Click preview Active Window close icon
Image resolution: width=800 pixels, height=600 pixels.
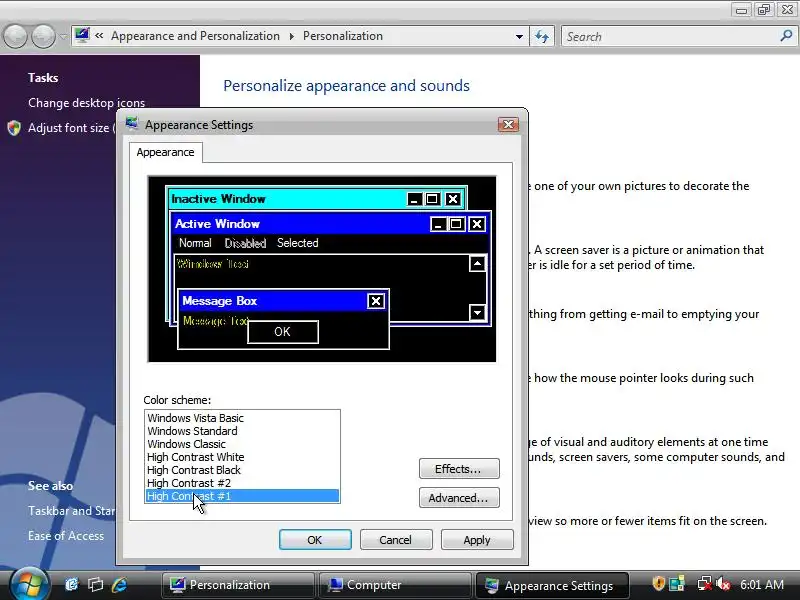point(477,224)
